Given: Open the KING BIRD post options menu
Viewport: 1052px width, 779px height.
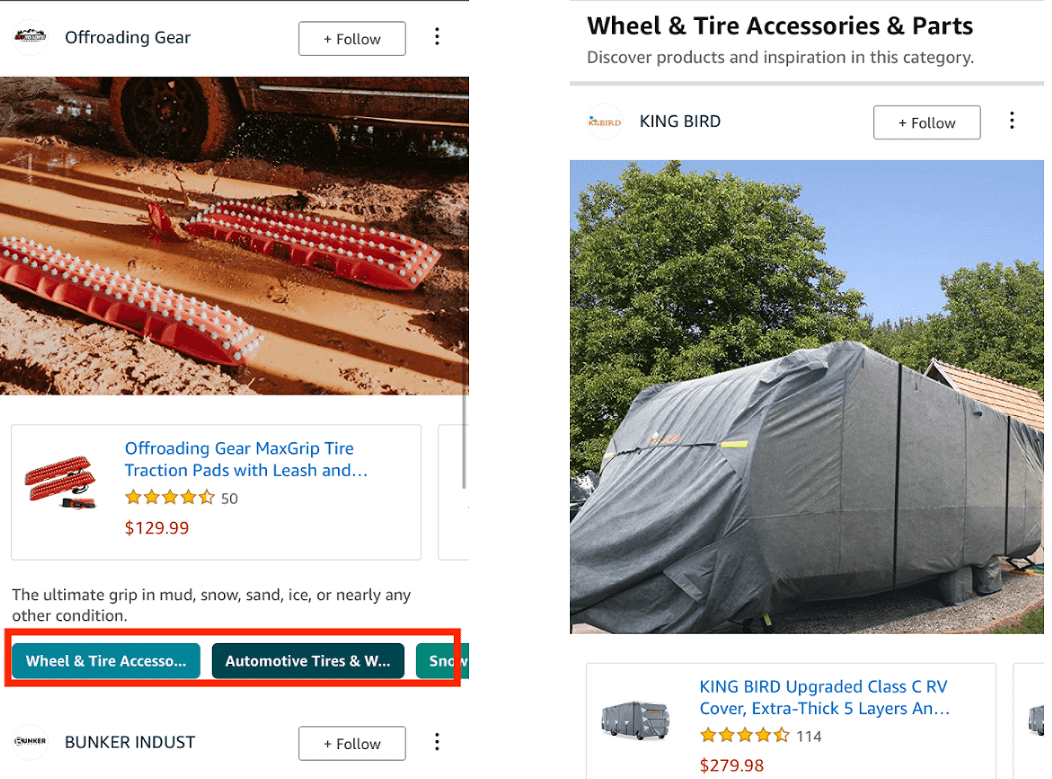Looking at the screenshot, I should pos(1012,121).
